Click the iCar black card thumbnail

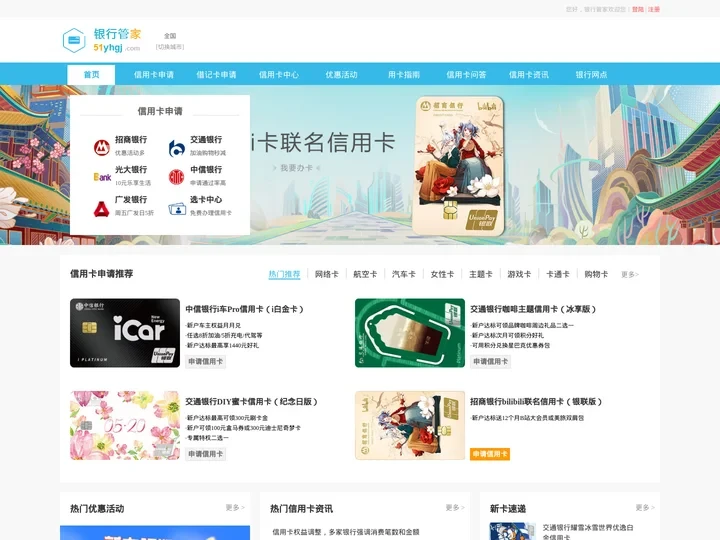pos(125,333)
